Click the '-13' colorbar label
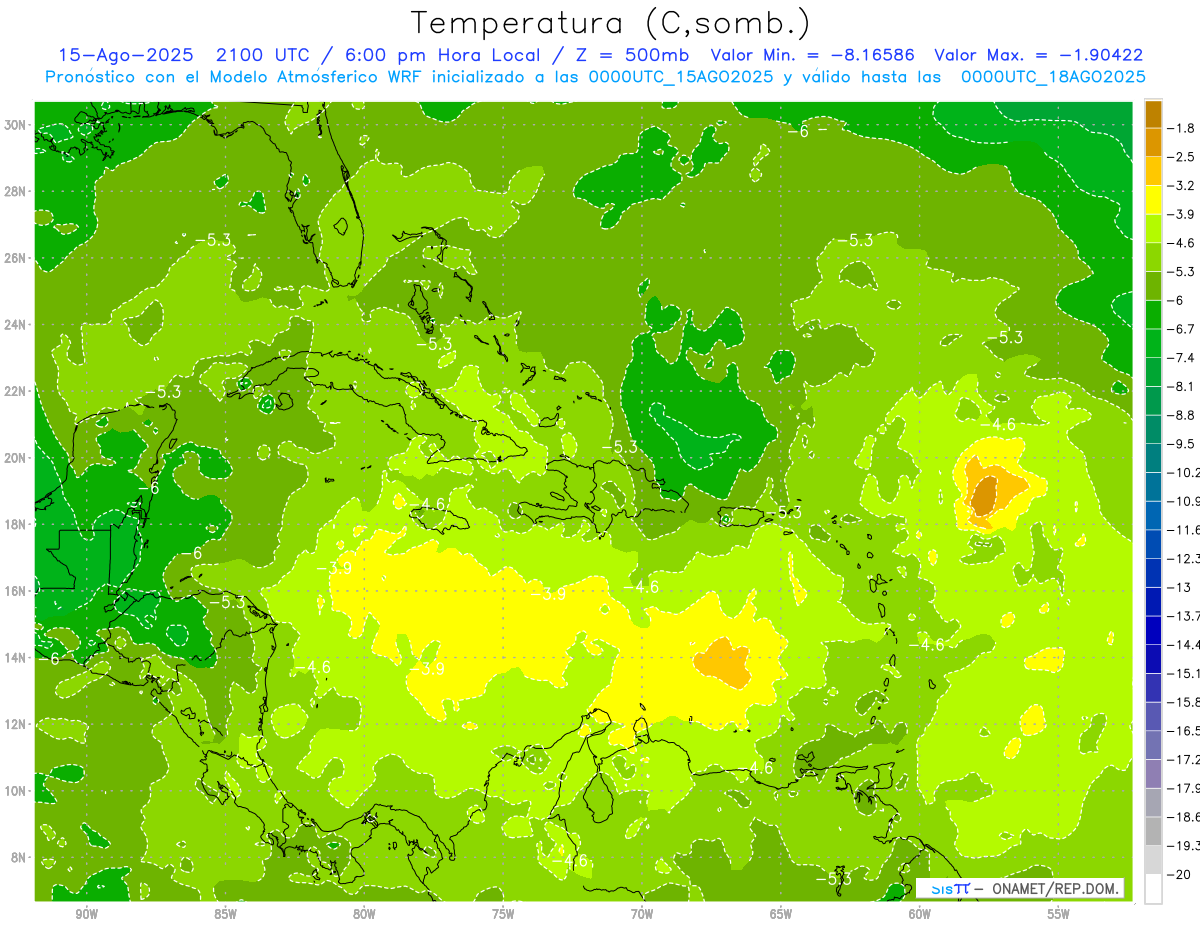The height and width of the screenshot is (927, 1200). 1179,587
